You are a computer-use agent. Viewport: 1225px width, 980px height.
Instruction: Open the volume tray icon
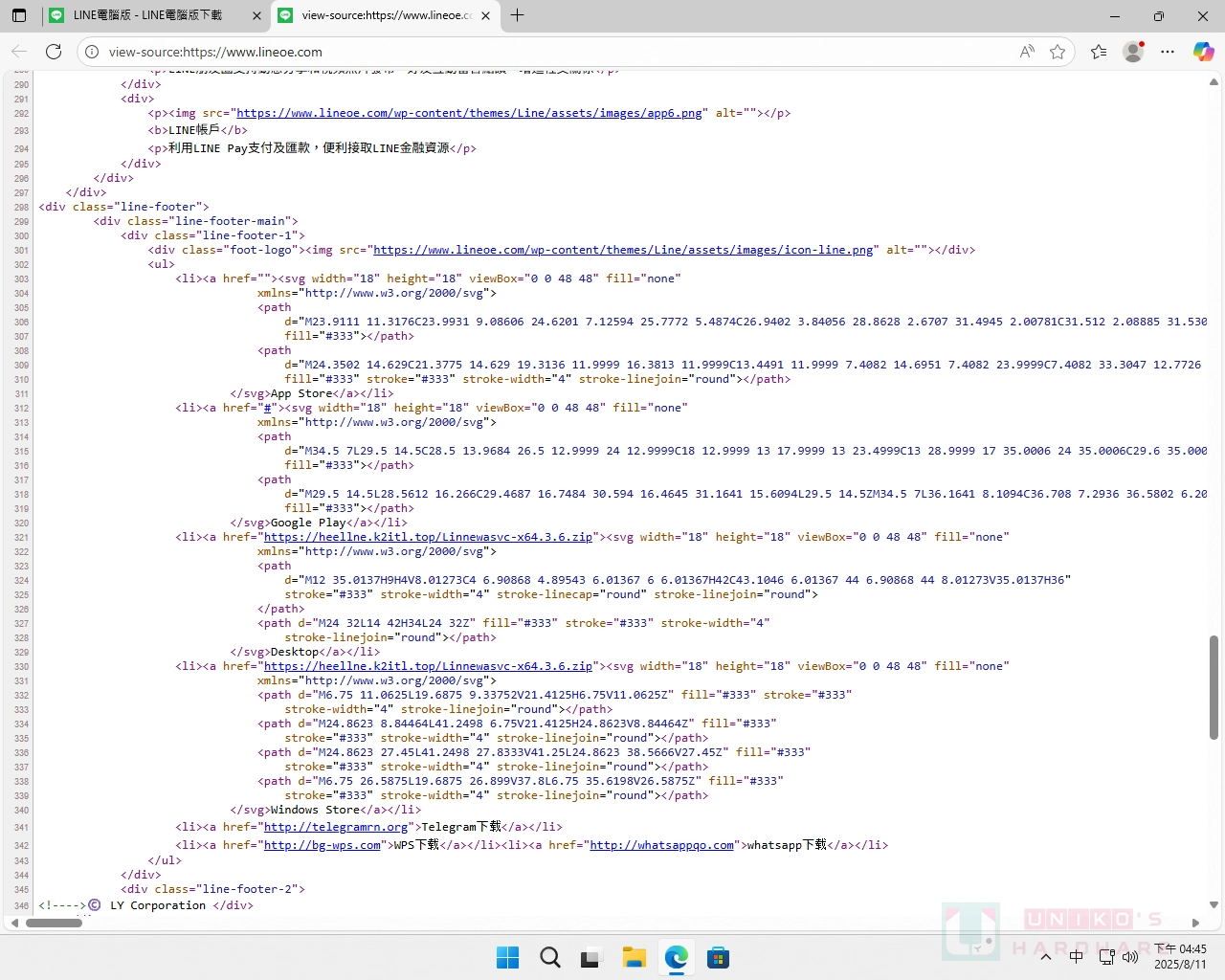tap(1130, 957)
